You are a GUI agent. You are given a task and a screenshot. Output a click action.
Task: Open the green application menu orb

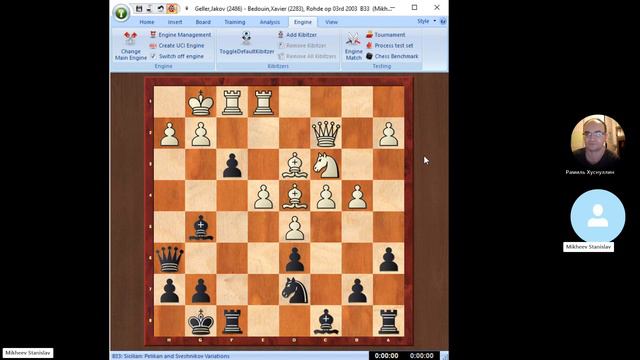coord(121,13)
